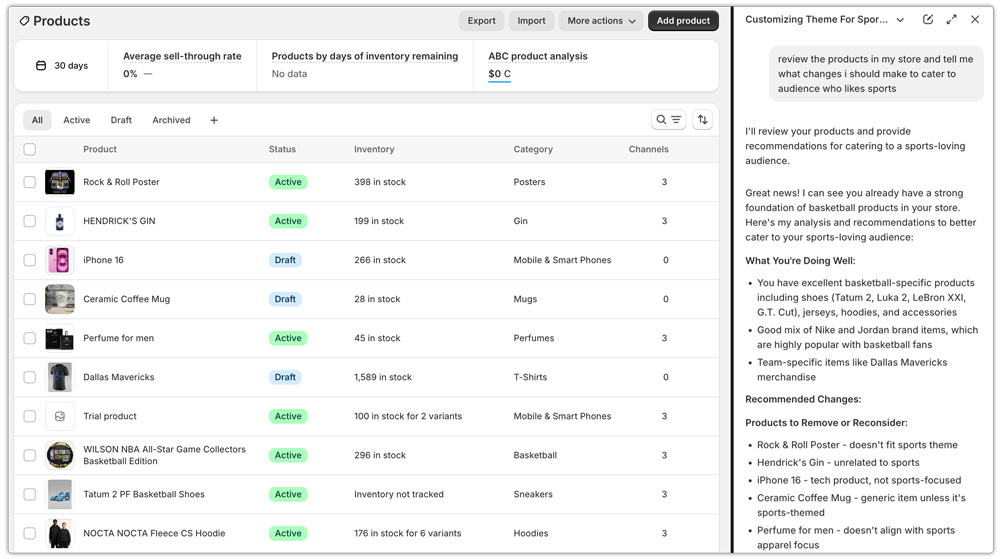Viewport: 1000px width, 559px height.
Task: Select the Dallas Mavericks row checkbox
Action: (29, 377)
